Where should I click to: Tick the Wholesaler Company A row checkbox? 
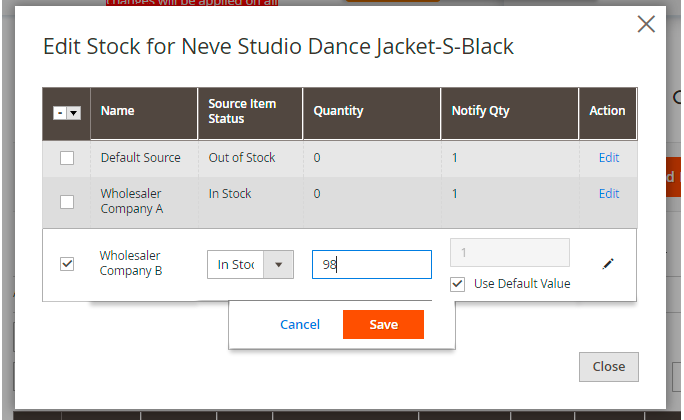click(x=67, y=201)
